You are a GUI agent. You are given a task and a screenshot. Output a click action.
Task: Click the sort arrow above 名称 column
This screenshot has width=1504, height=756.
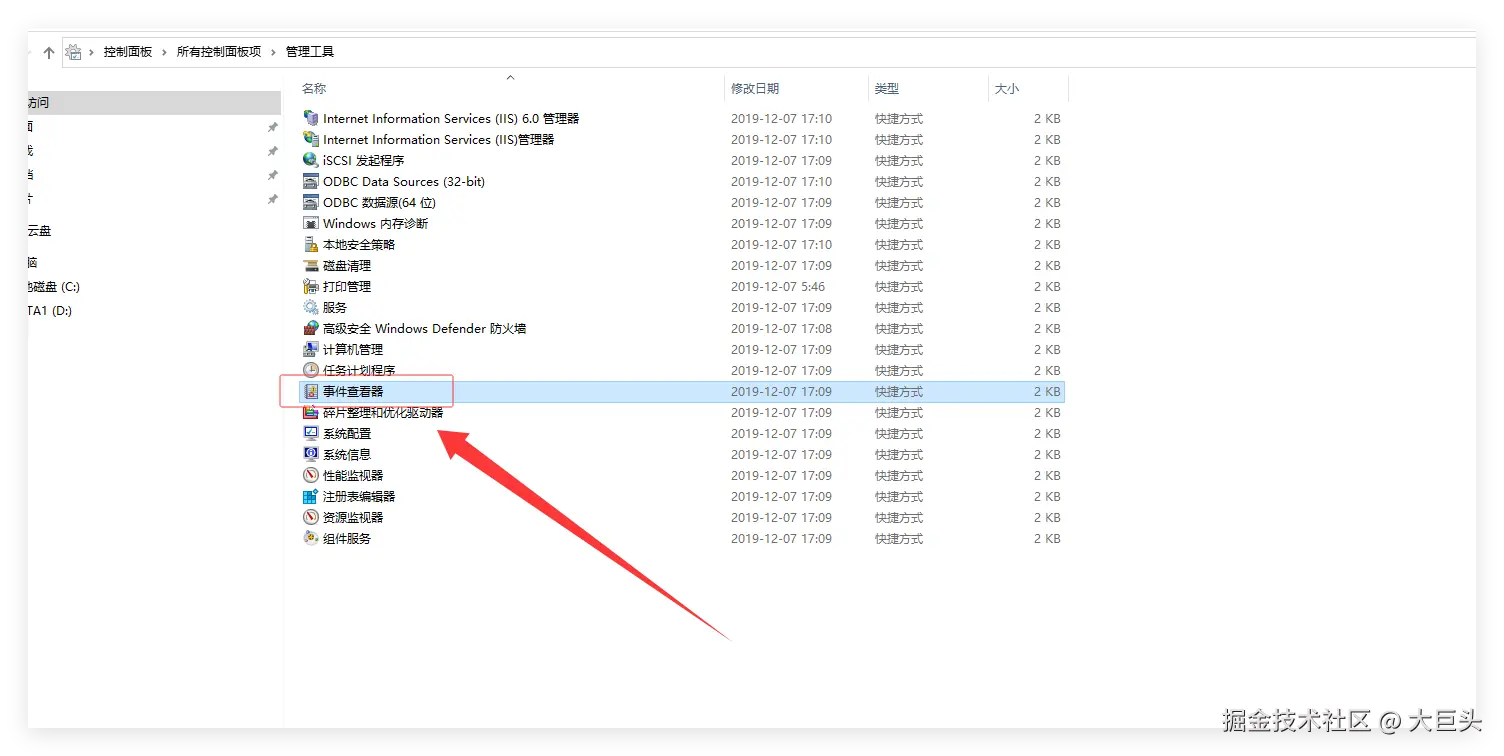510,77
